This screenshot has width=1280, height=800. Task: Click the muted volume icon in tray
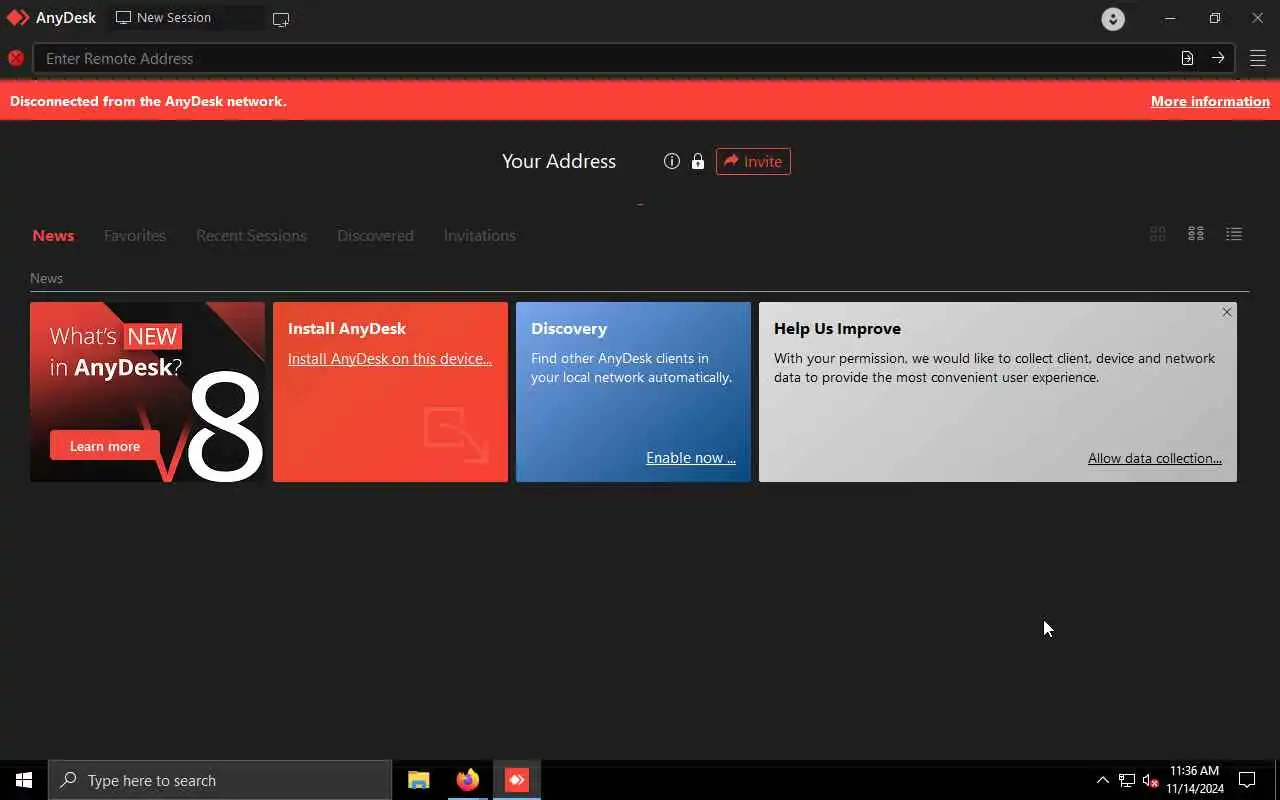1151,780
